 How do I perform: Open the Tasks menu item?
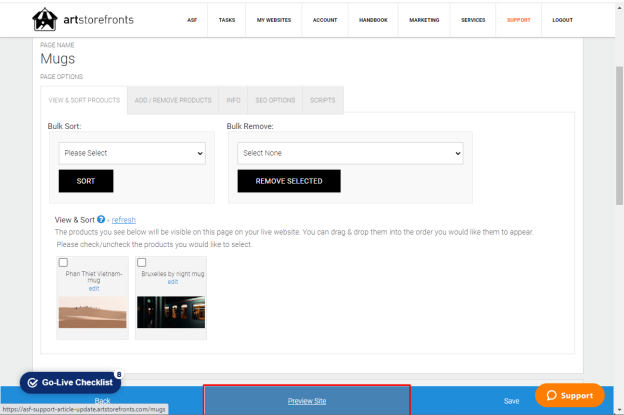pos(227,20)
